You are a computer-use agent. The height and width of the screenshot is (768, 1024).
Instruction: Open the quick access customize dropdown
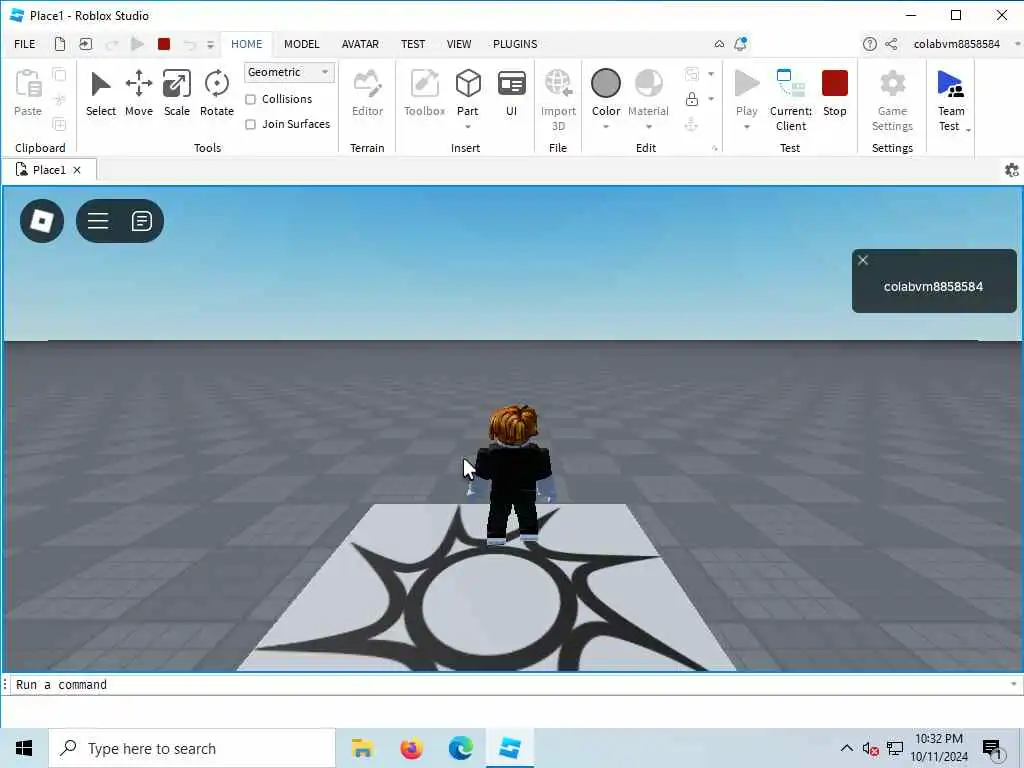pyautogui.click(x=210, y=44)
